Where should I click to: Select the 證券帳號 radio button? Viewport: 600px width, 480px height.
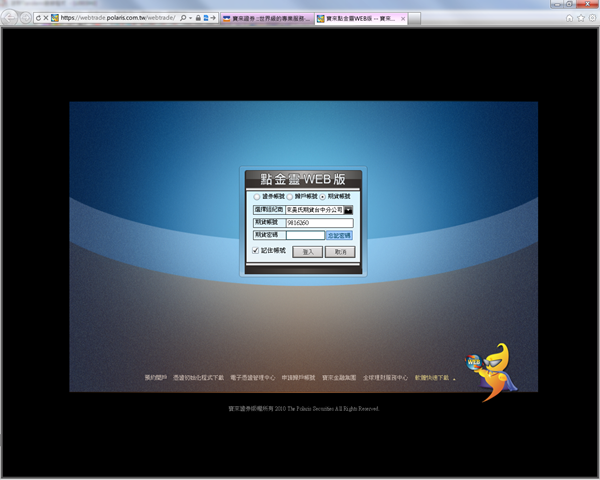(x=256, y=197)
